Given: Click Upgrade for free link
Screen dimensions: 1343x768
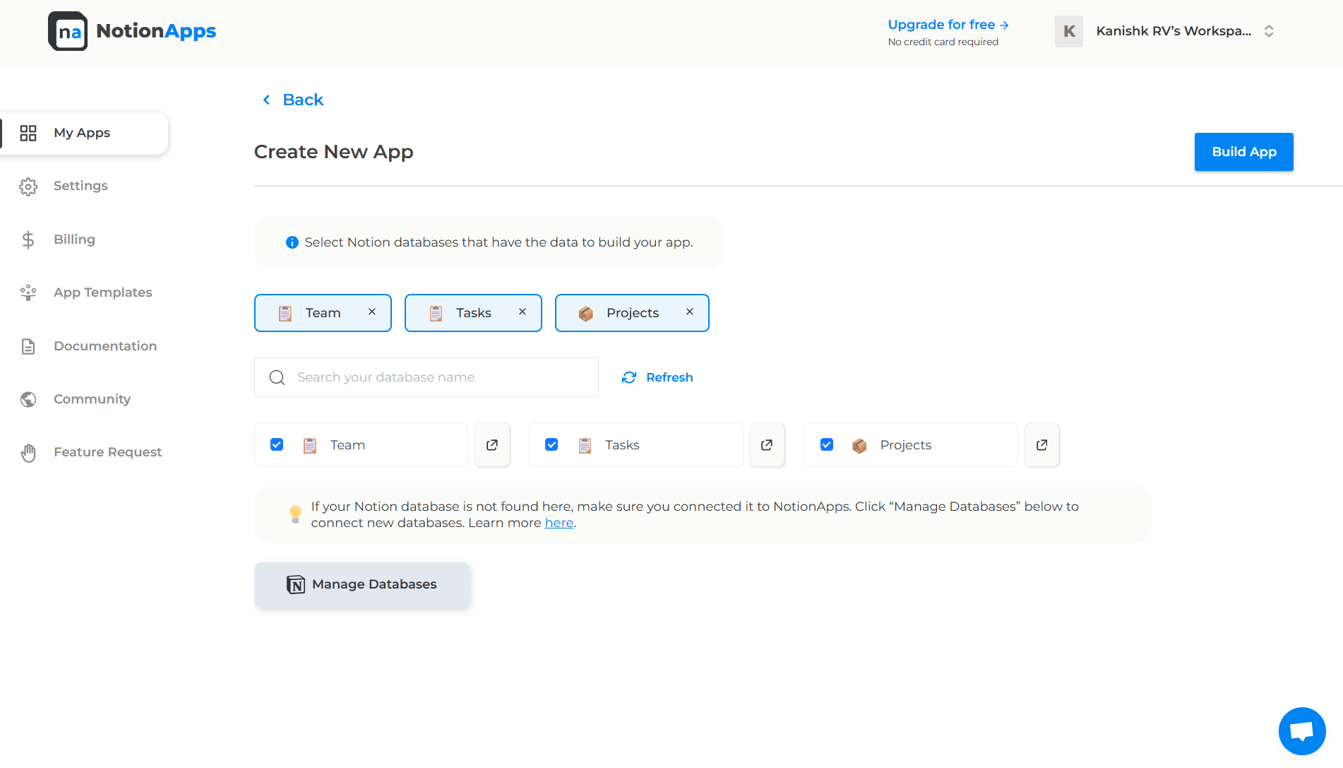Looking at the screenshot, I should point(948,24).
